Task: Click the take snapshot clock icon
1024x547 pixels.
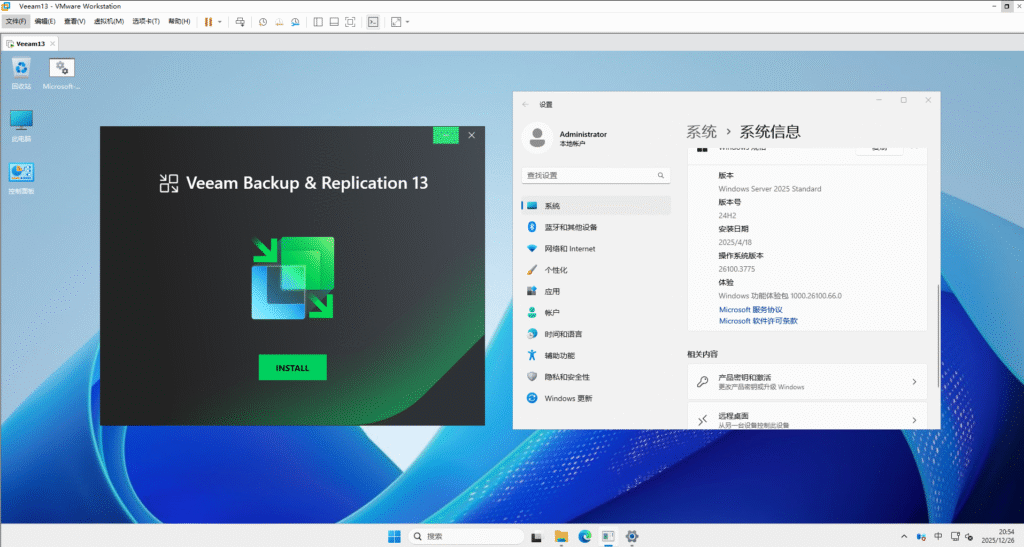Action: click(262, 21)
